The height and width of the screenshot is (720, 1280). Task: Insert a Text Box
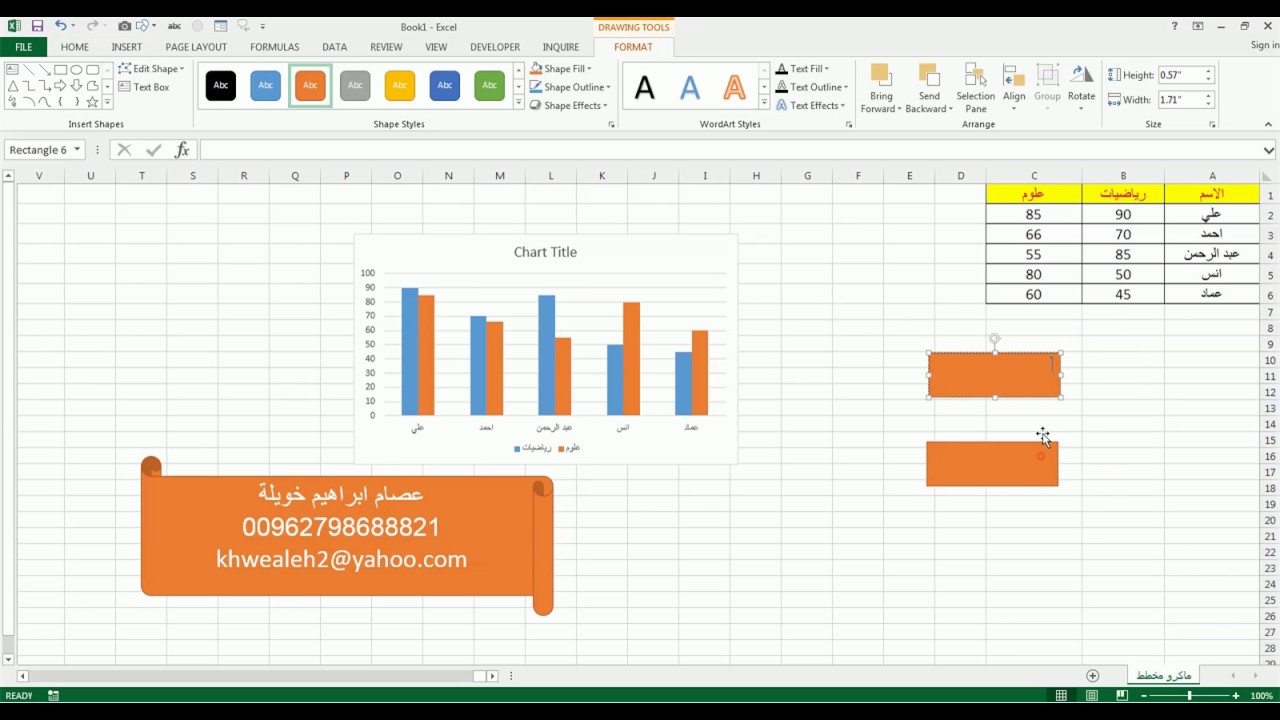(144, 87)
